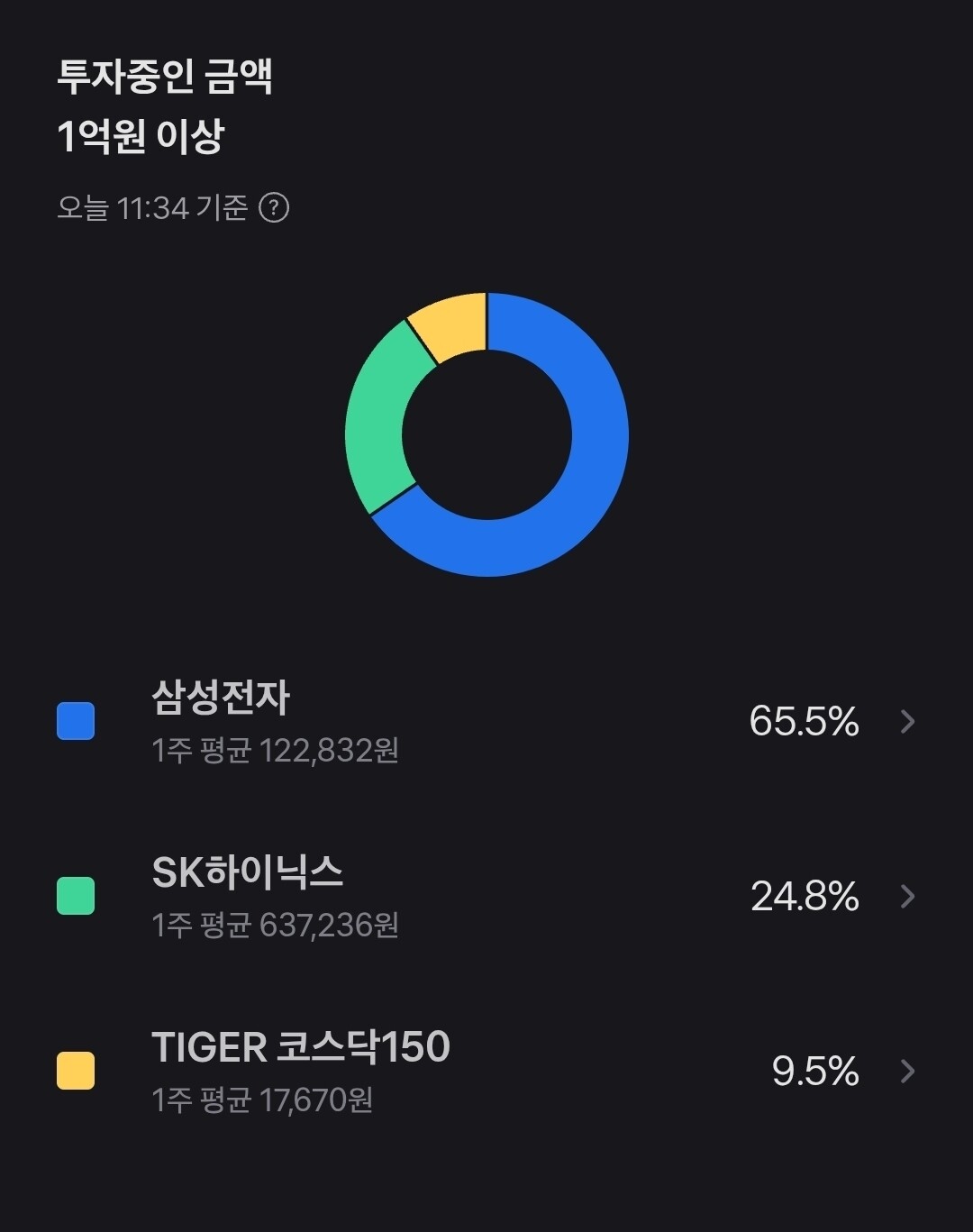The height and width of the screenshot is (1232, 973).
Task: Tap the 65.5% allocation value
Action: 804,721
